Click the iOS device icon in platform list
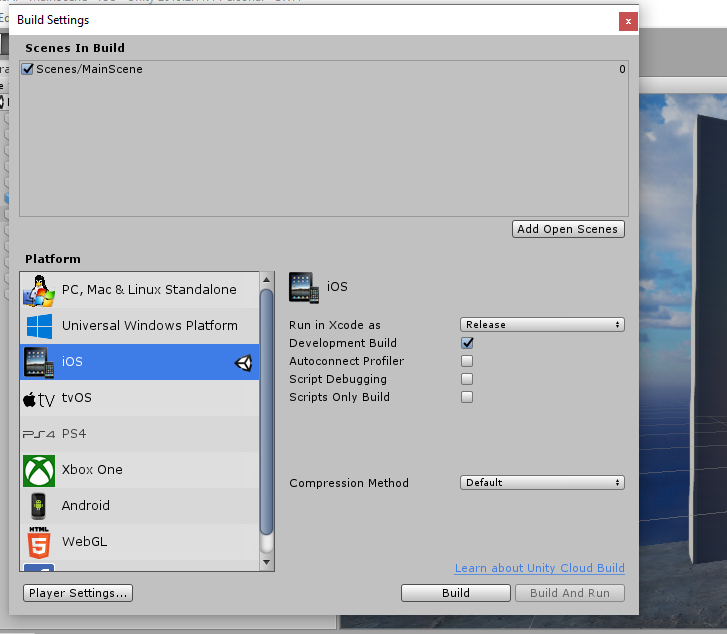The image size is (727, 634). click(39, 362)
